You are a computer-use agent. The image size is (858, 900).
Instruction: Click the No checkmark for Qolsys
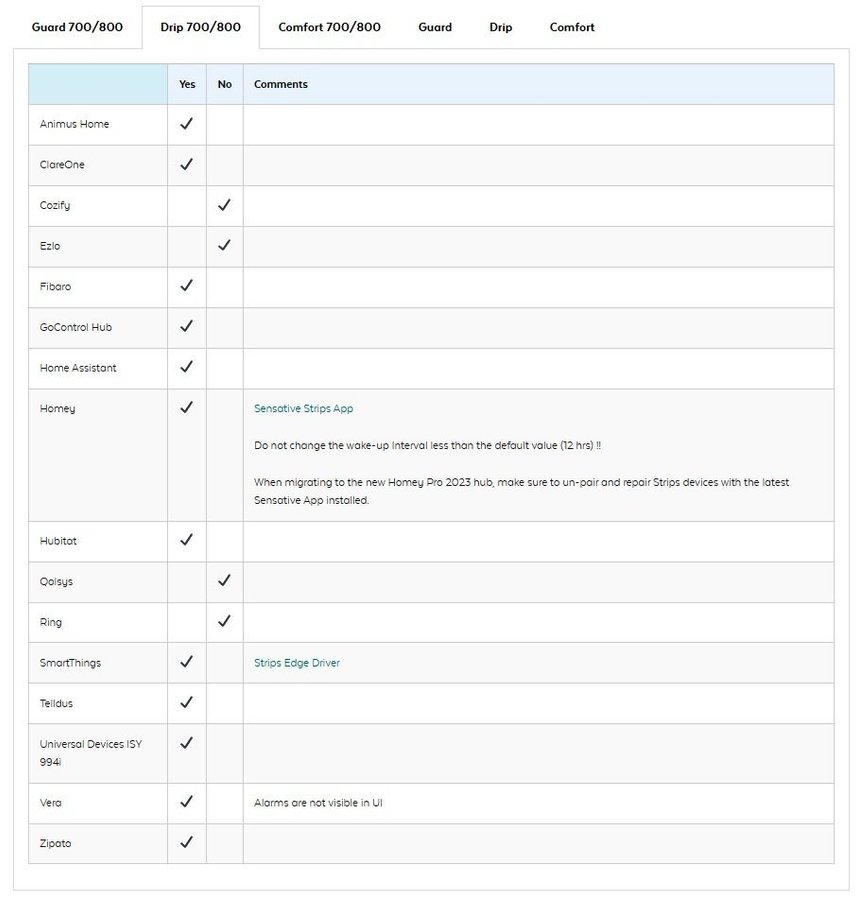(224, 581)
